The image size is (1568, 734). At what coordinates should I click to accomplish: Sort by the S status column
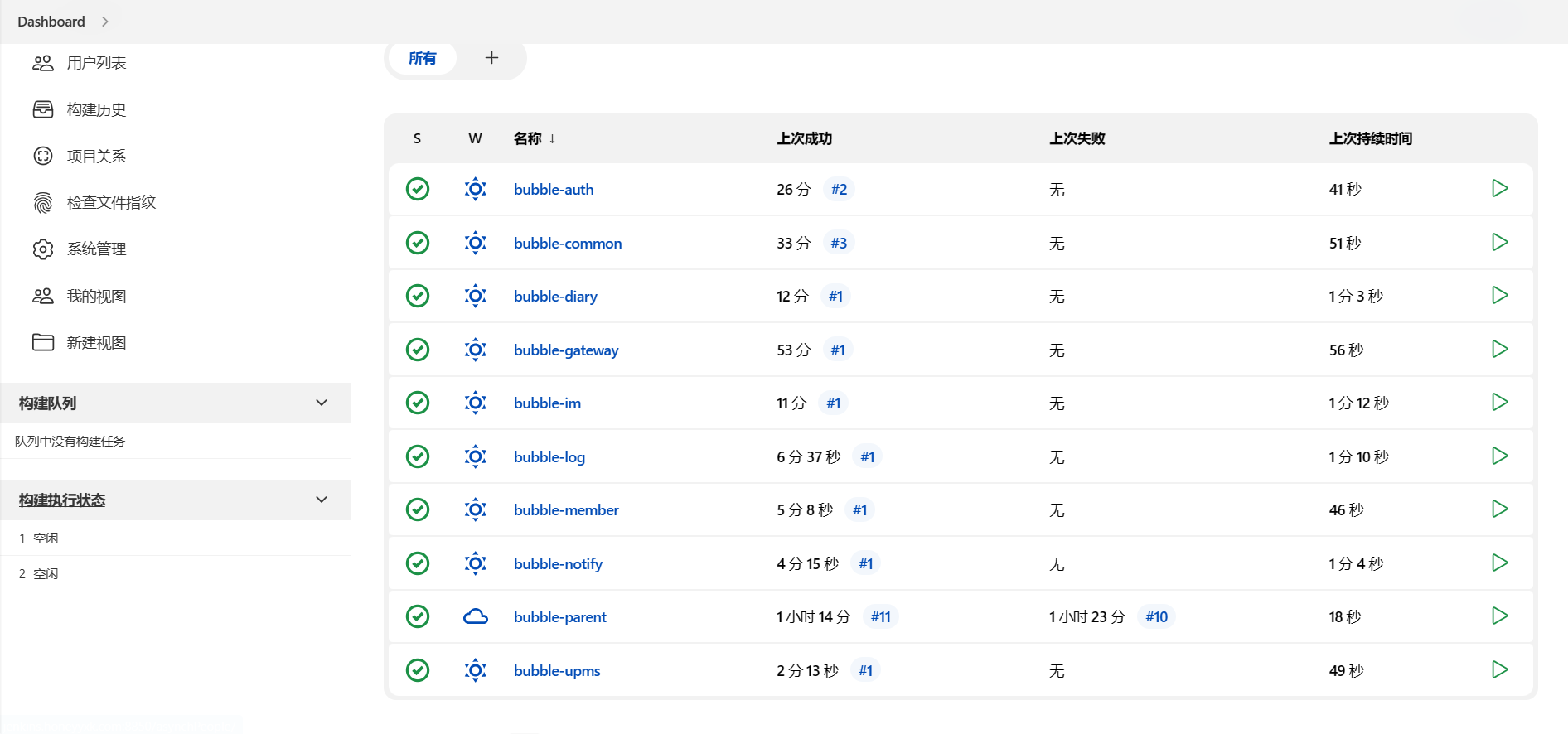point(417,138)
